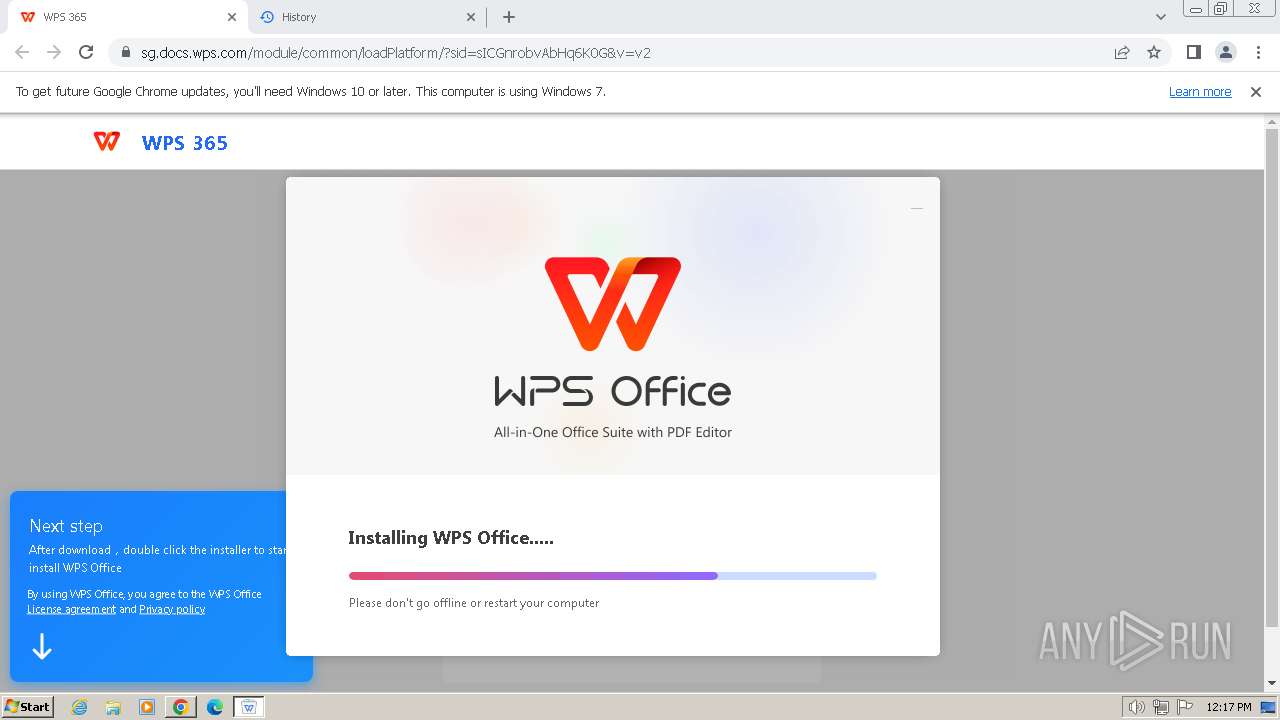This screenshot has height=720, width=1280.
Task: Go back to previous page
Action: coord(22,52)
